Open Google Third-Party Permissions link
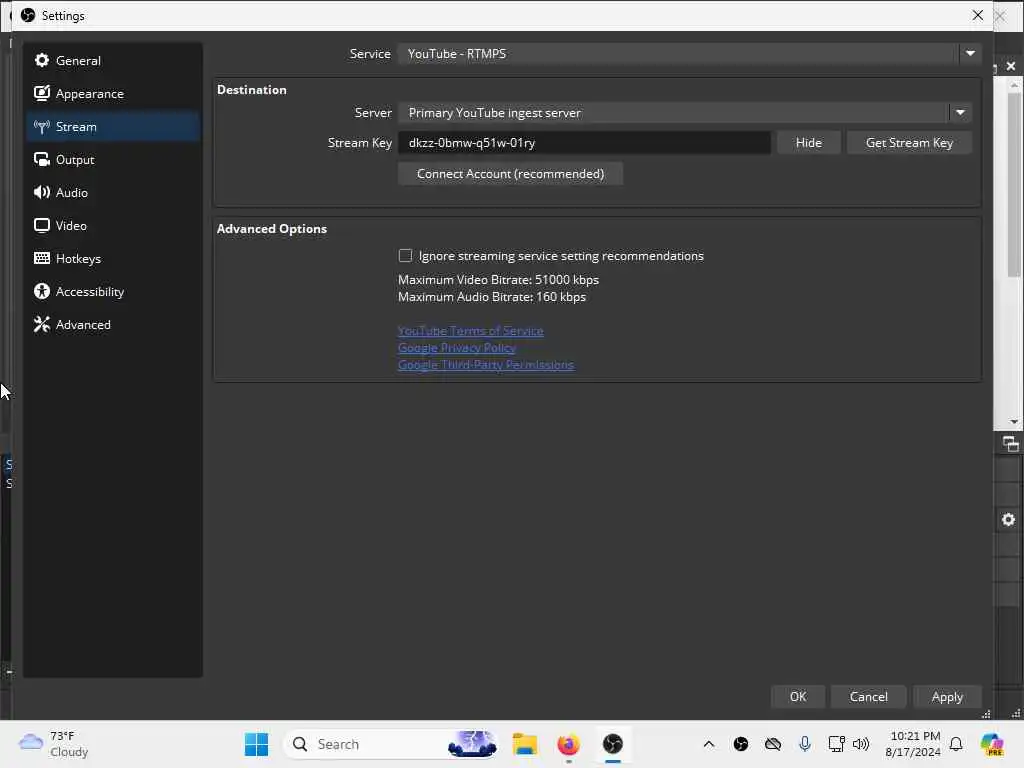 (486, 364)
